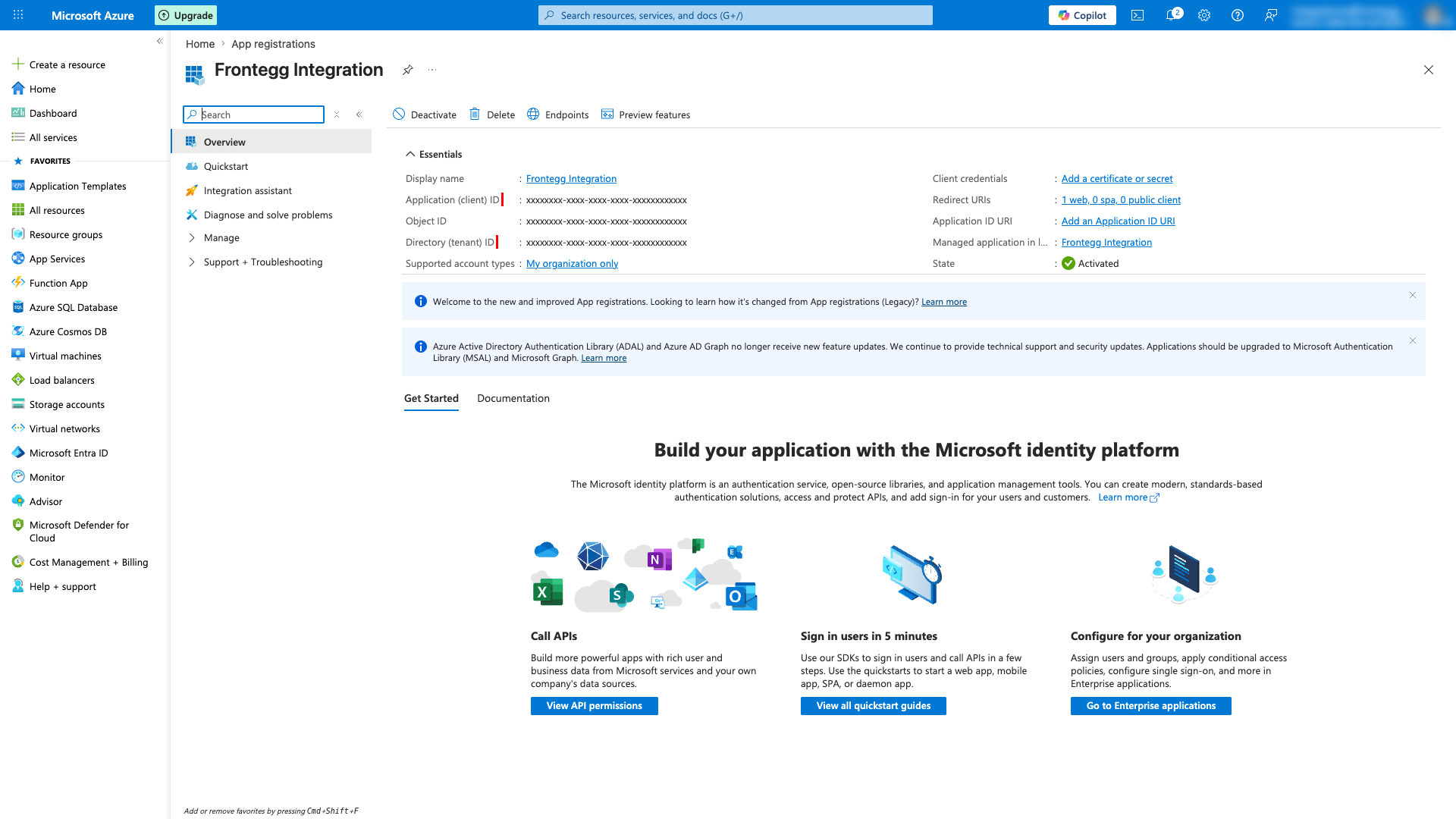The image size is (1456, 819).
Task: Open portal settings gear
Action: (x=1204, y=15)
